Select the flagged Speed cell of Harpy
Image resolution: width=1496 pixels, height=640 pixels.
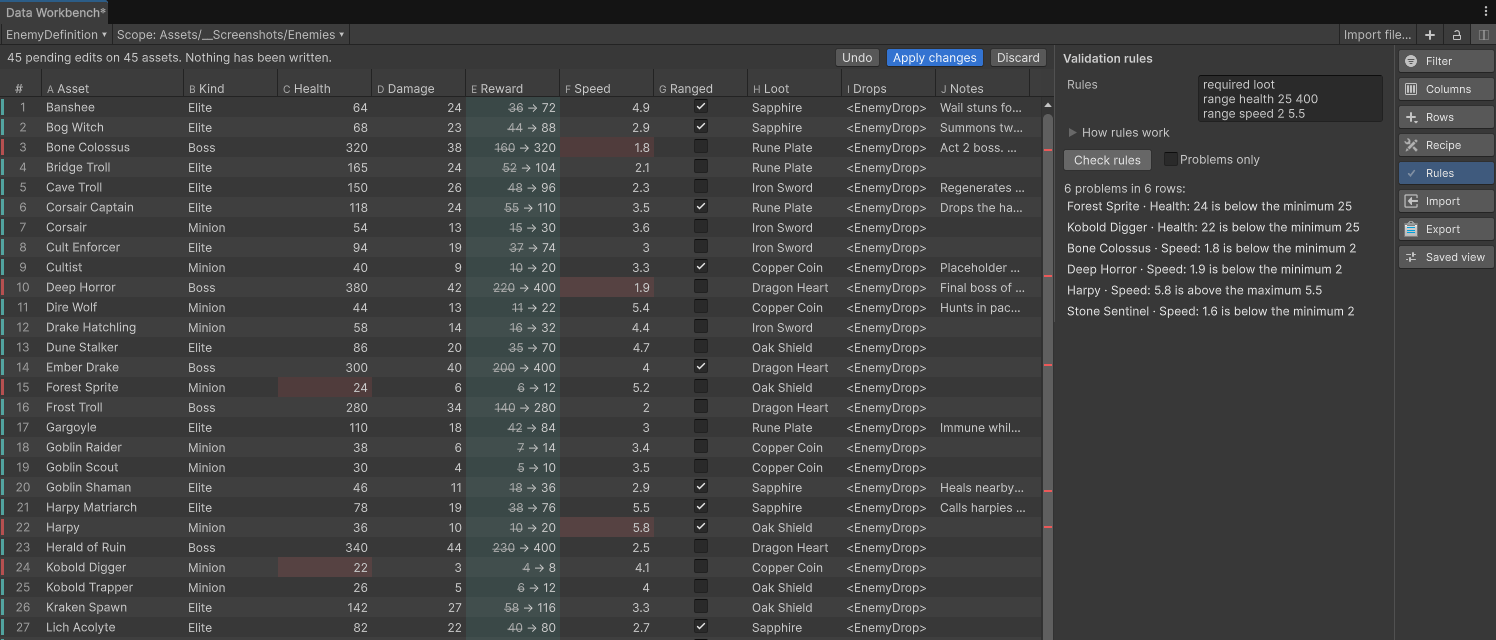coord(606,527)
